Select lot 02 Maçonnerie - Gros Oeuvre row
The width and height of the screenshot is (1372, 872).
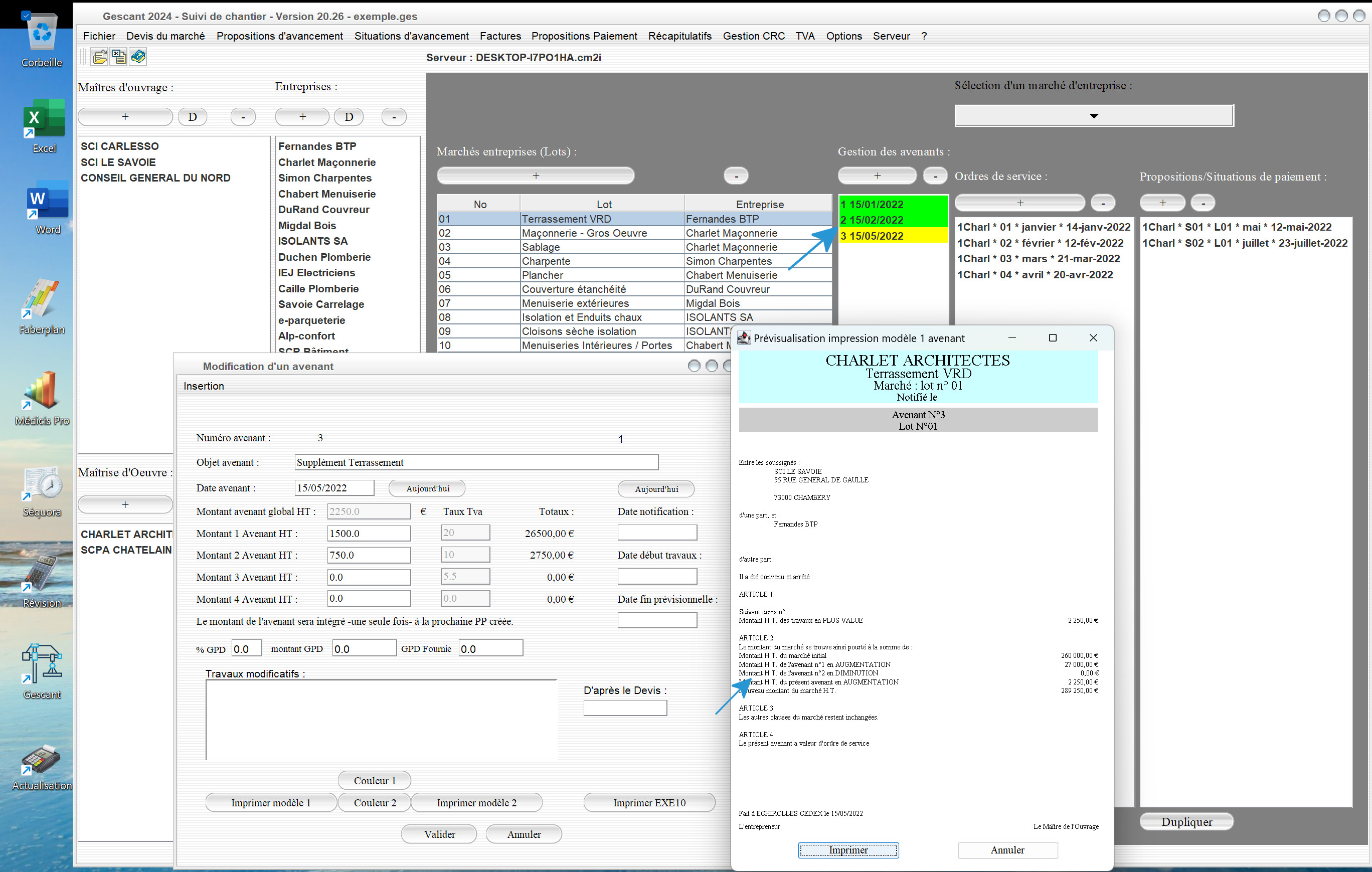634,233
